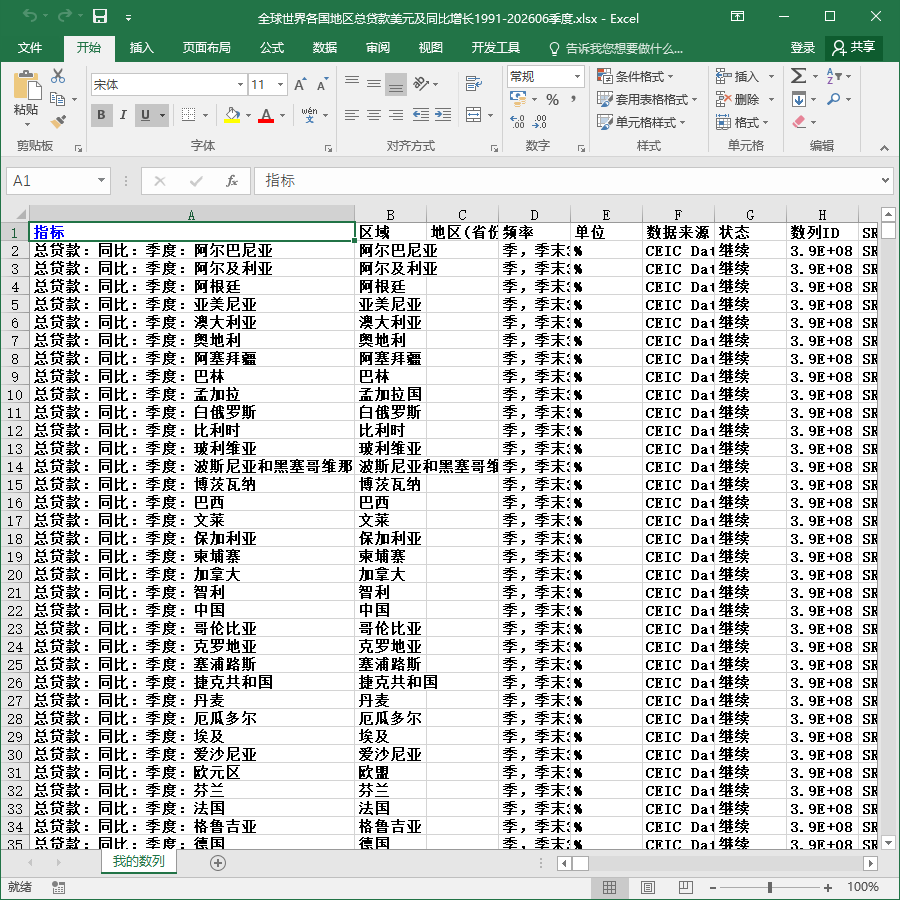Switch to the 公式 ribbon tab
The height and width of the screenshot is (900, 900).
tap(271, 48)
